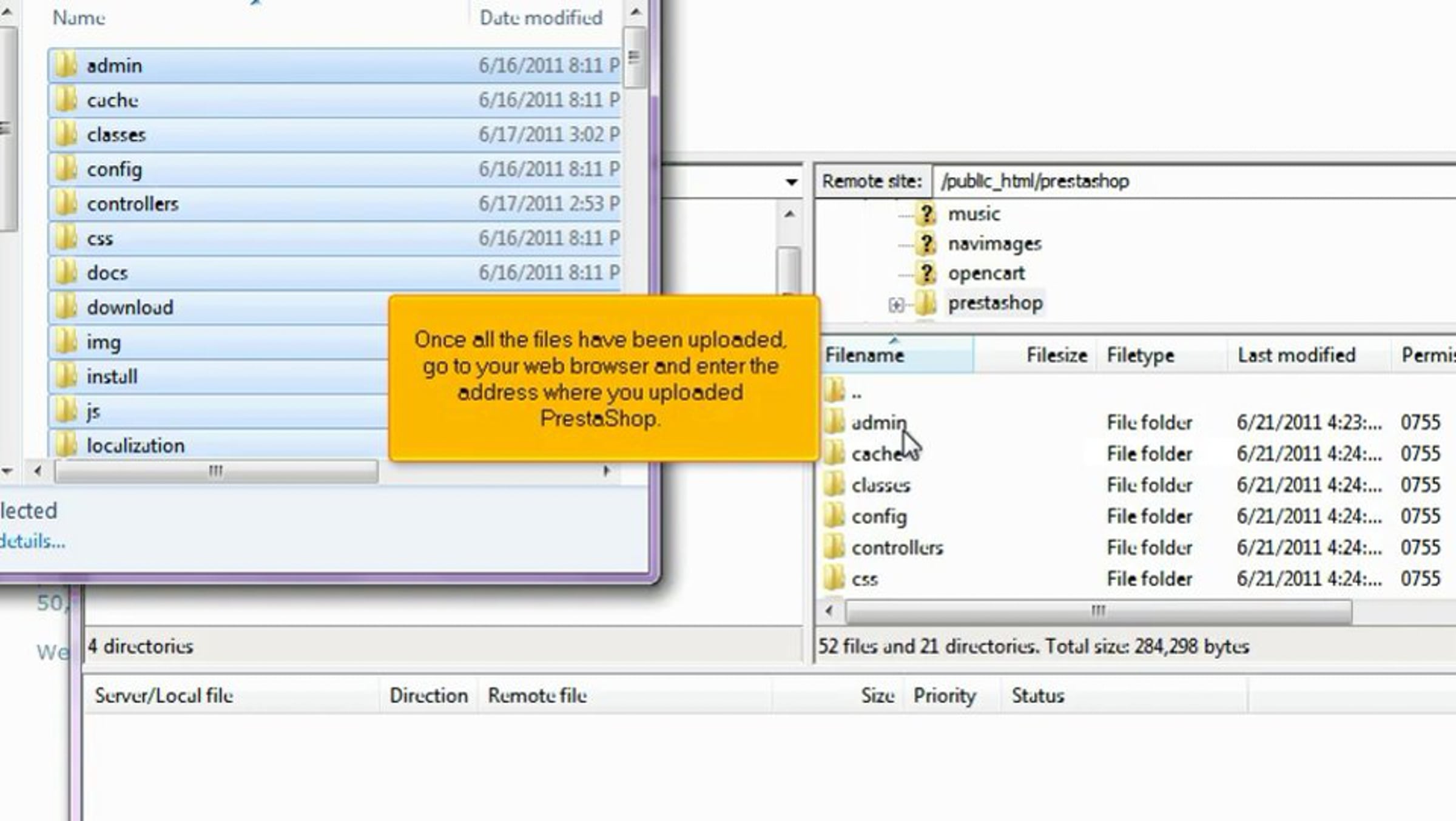Image resolution: width=1456 pixels, height=821 pixels.
Task: Click the opencart unknown-folder icon
Action: click(926, 273)
